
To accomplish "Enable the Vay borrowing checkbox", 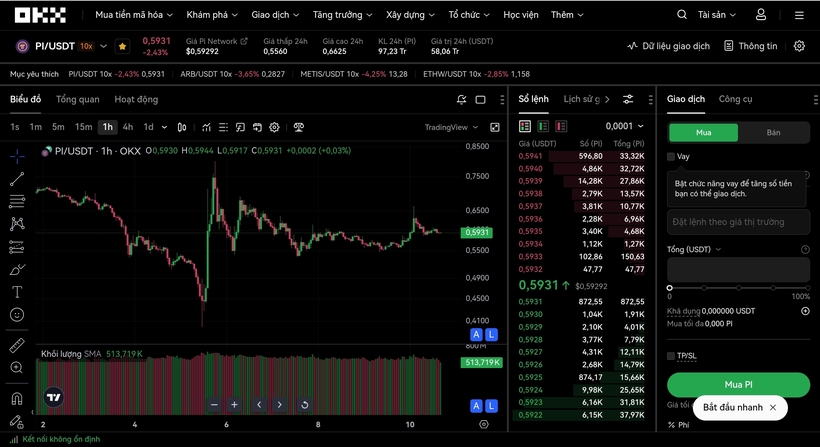I will [671, 156].
